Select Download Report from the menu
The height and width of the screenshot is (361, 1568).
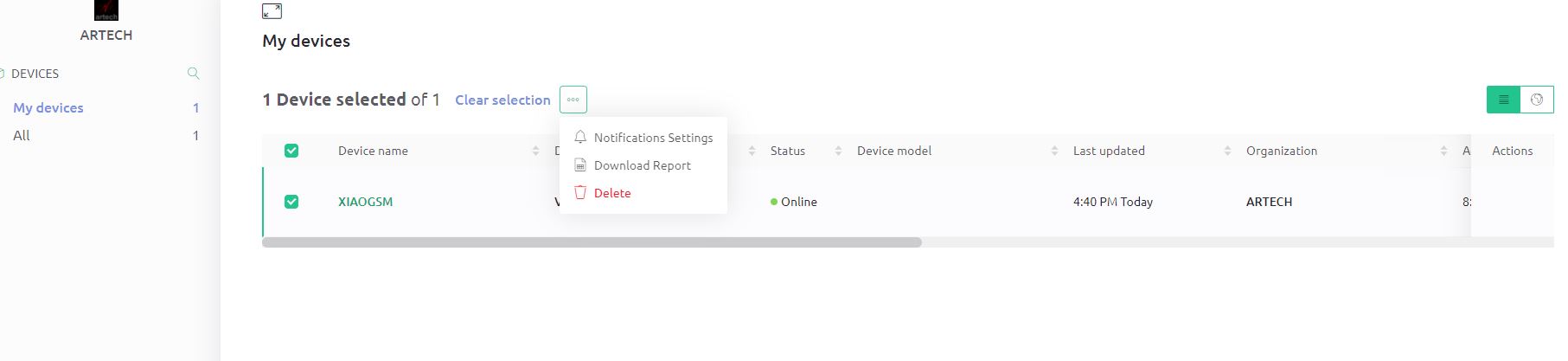tap(642, 165)
